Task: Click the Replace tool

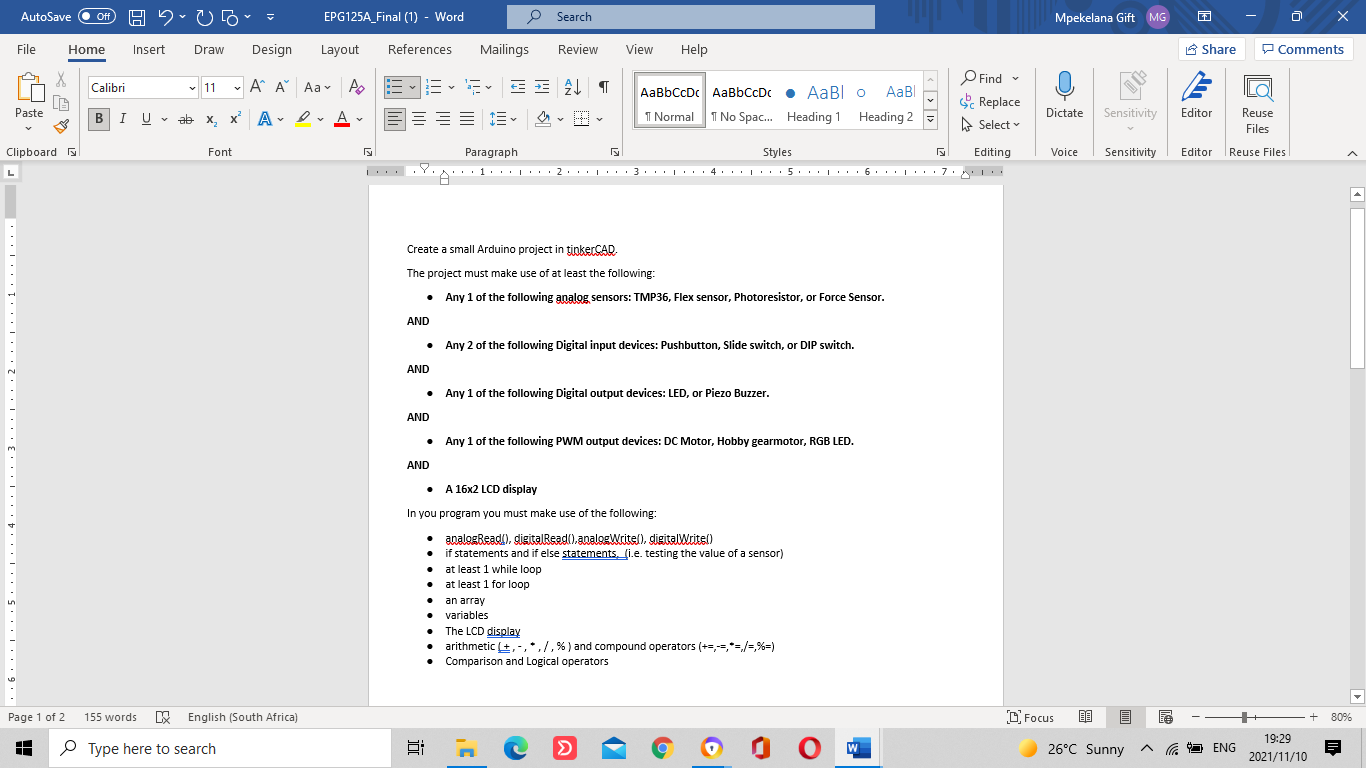Action: click(x=991, y=102)
